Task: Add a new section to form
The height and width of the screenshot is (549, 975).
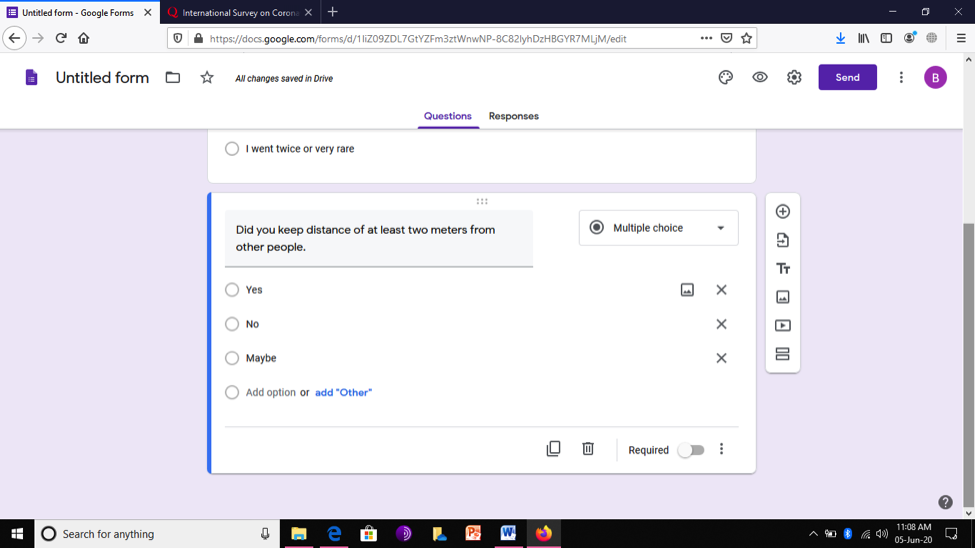Action: pos(782,354)
